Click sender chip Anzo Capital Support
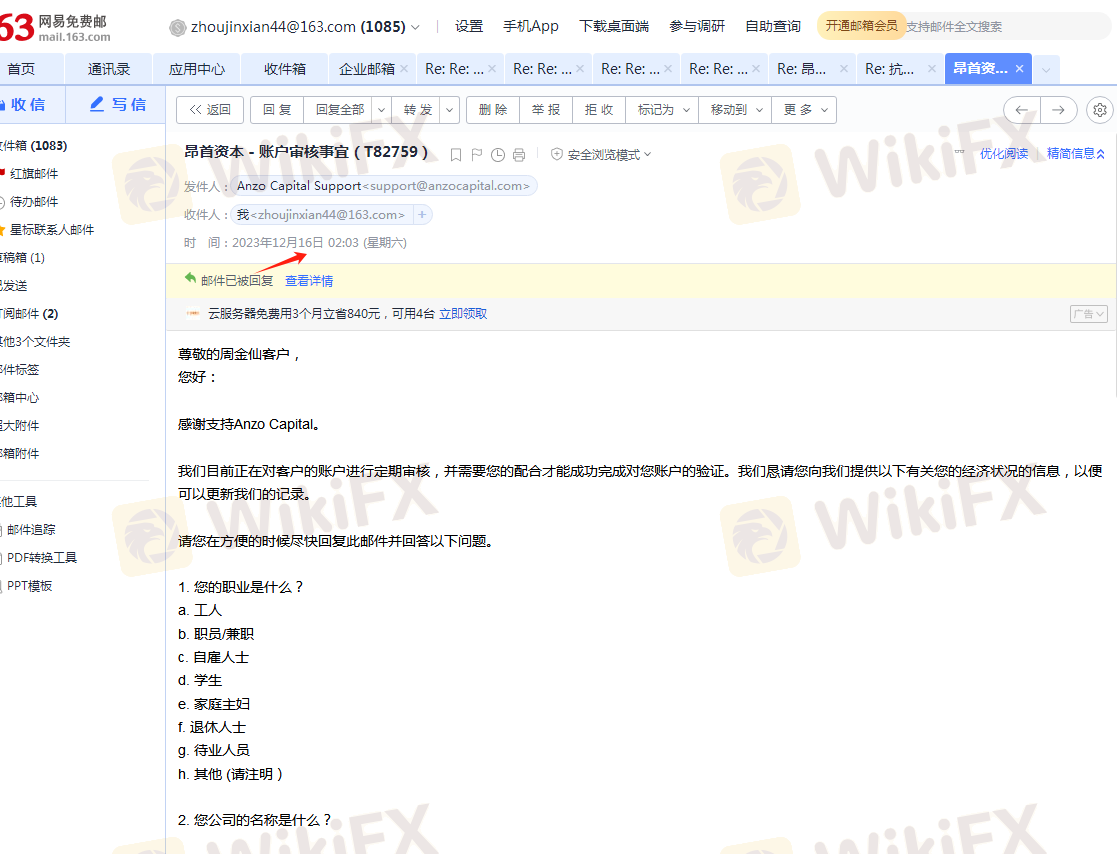 [383, 186]
